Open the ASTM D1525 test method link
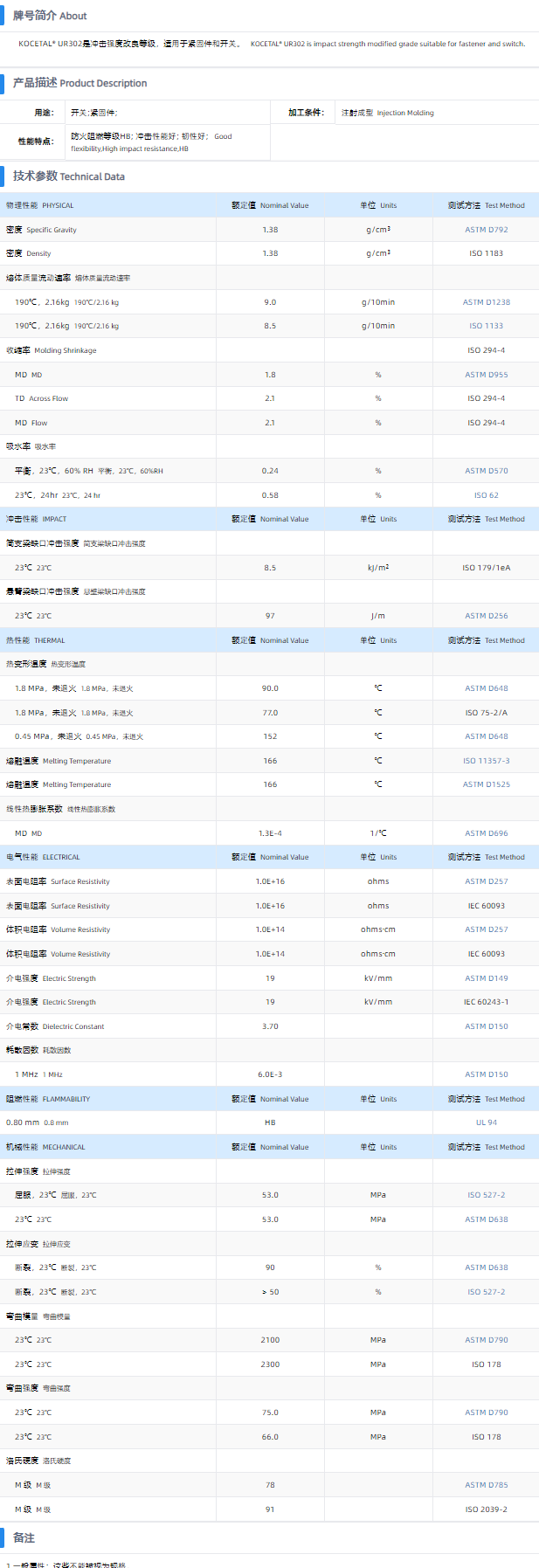This screenshot has height=1568, width=539. 486,784
